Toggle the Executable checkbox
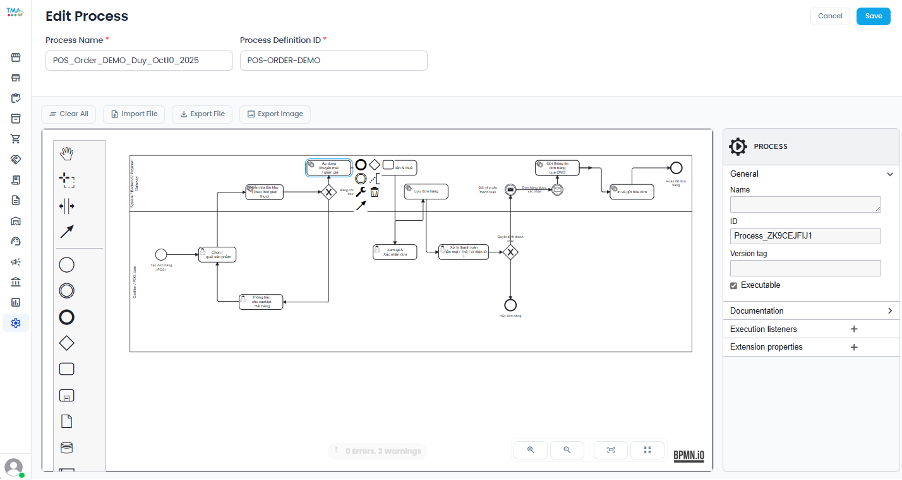Screen dimensions: 902x480 click(735, 285)
